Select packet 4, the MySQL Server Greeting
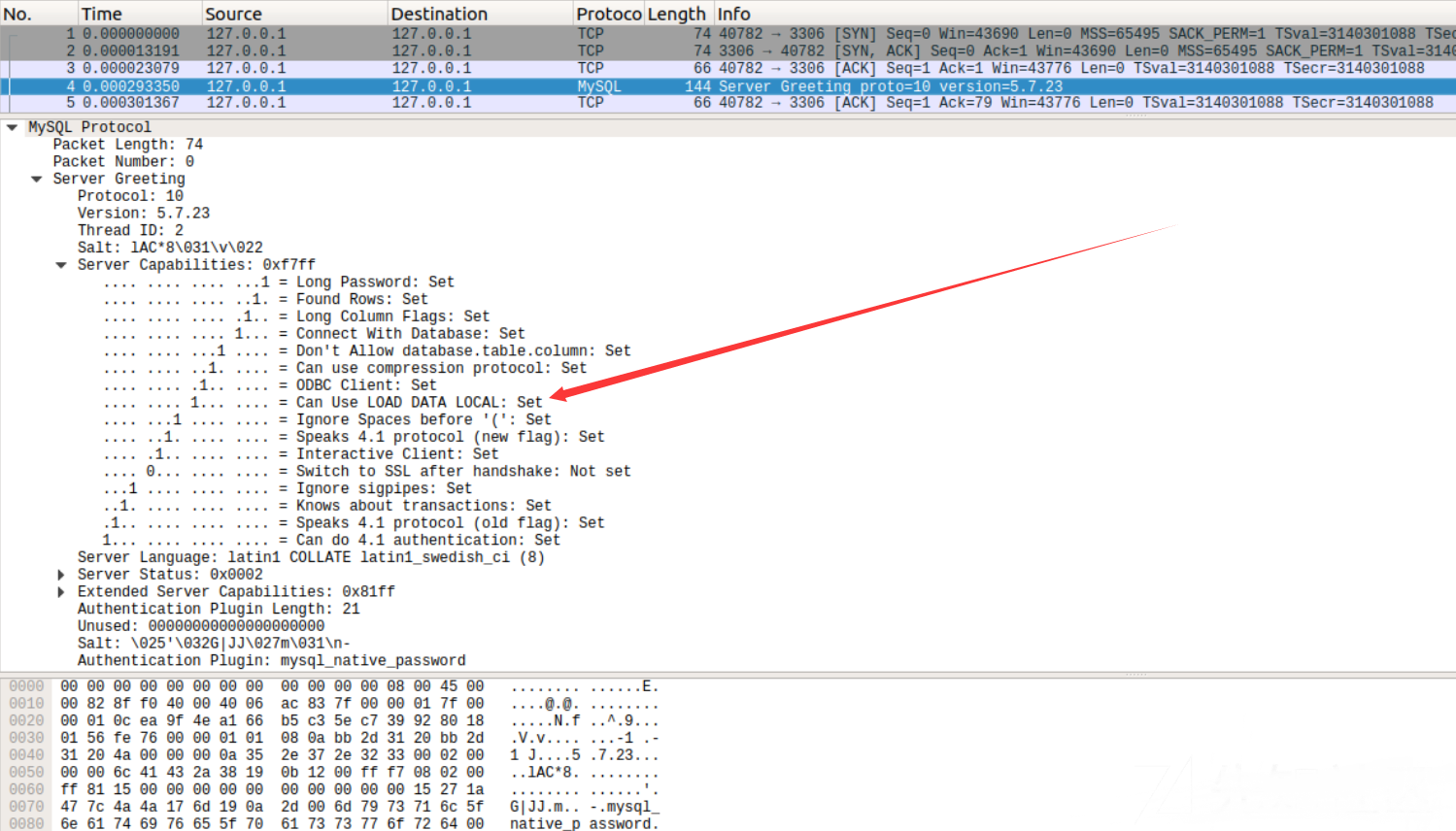1456x831 pixels. [728, 86]
